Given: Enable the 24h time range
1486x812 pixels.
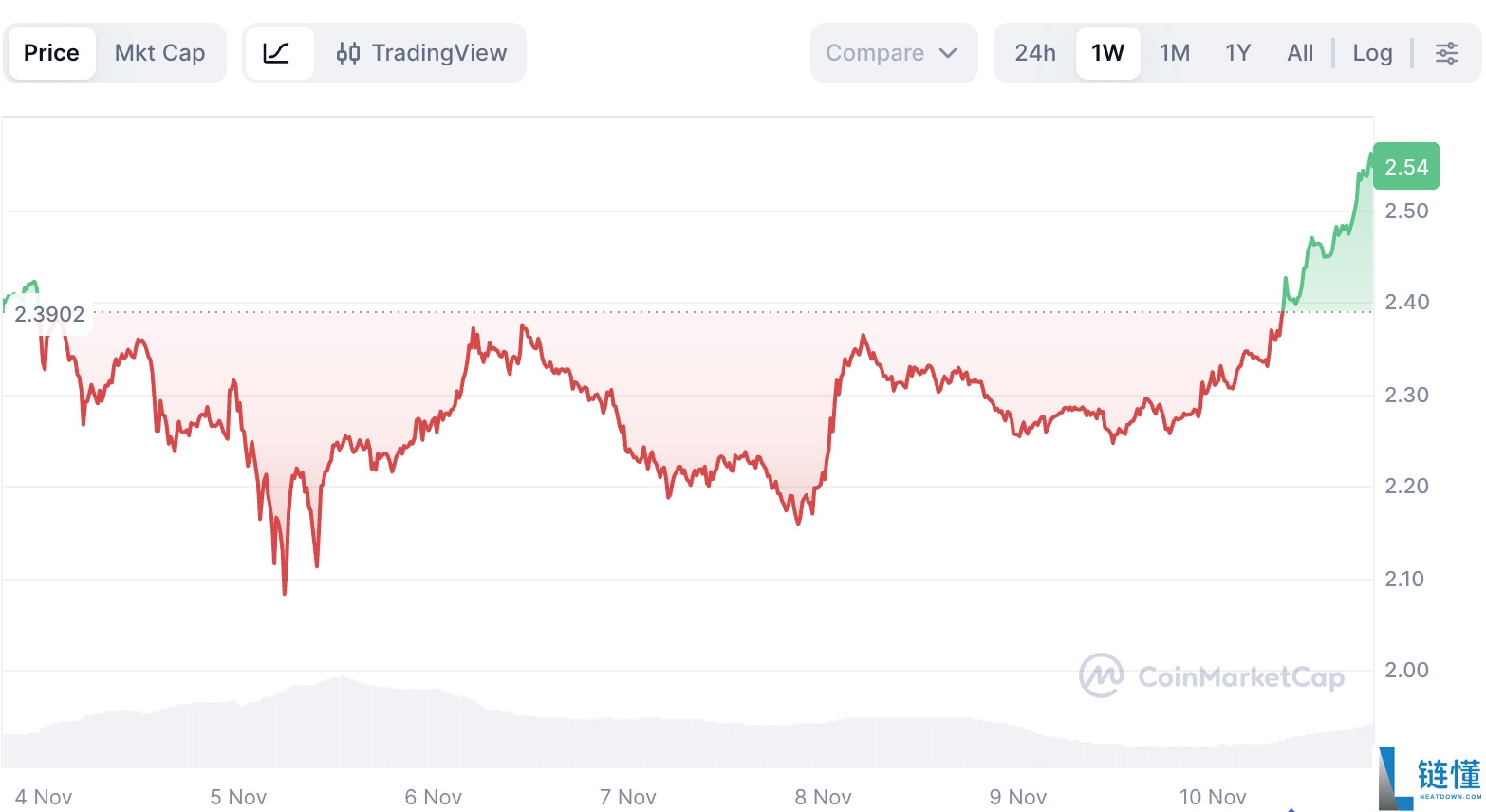Looking at the screenshot, I should point(1035,53).
